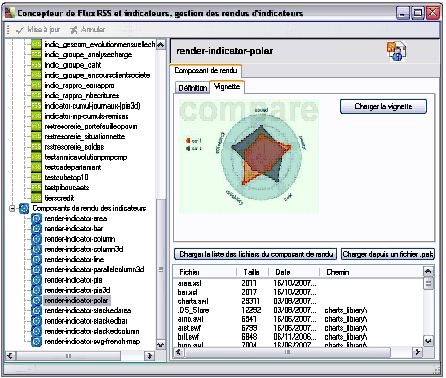Select render-indicator-column tree item
The image size is (446, 378).
(x=80, y=239)
